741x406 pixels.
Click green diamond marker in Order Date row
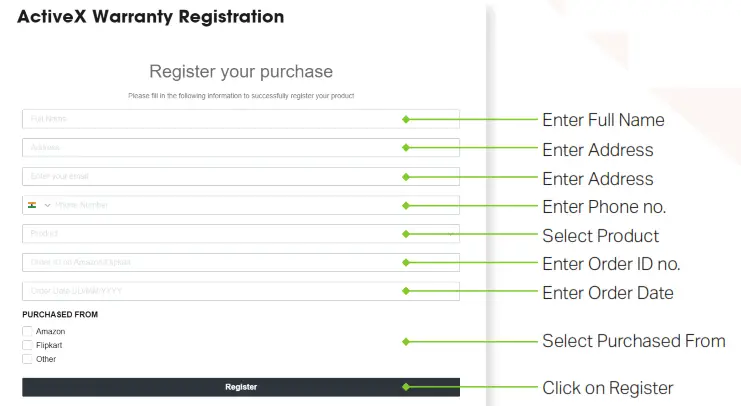pyautogui.click(x=406, y=291)
